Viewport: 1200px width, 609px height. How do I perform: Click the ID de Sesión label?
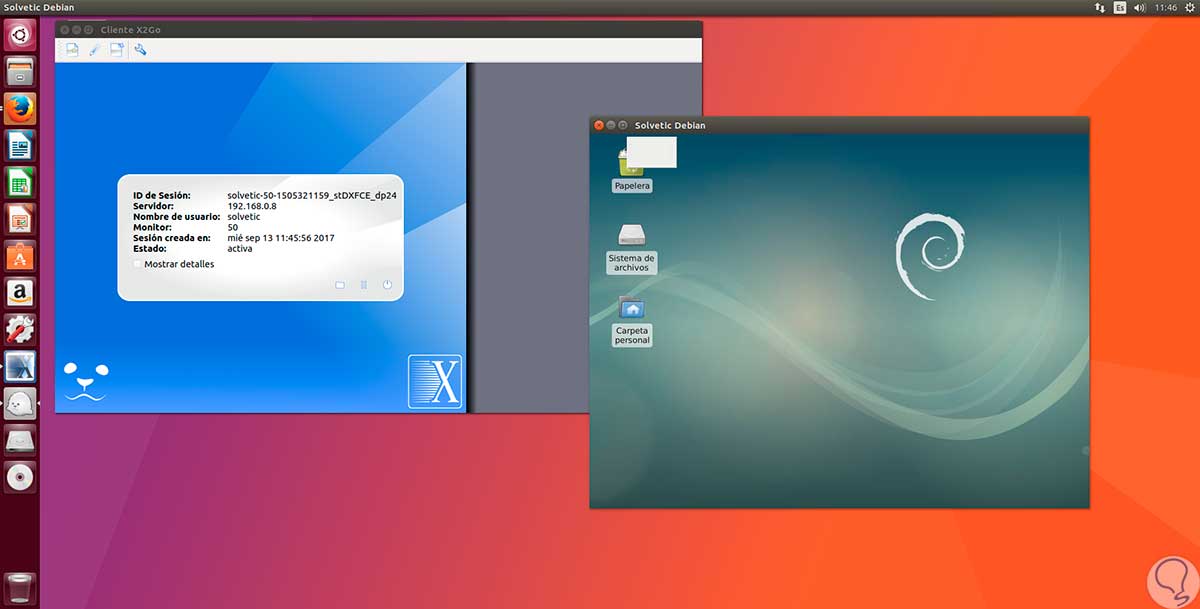[x=161, y=195]
